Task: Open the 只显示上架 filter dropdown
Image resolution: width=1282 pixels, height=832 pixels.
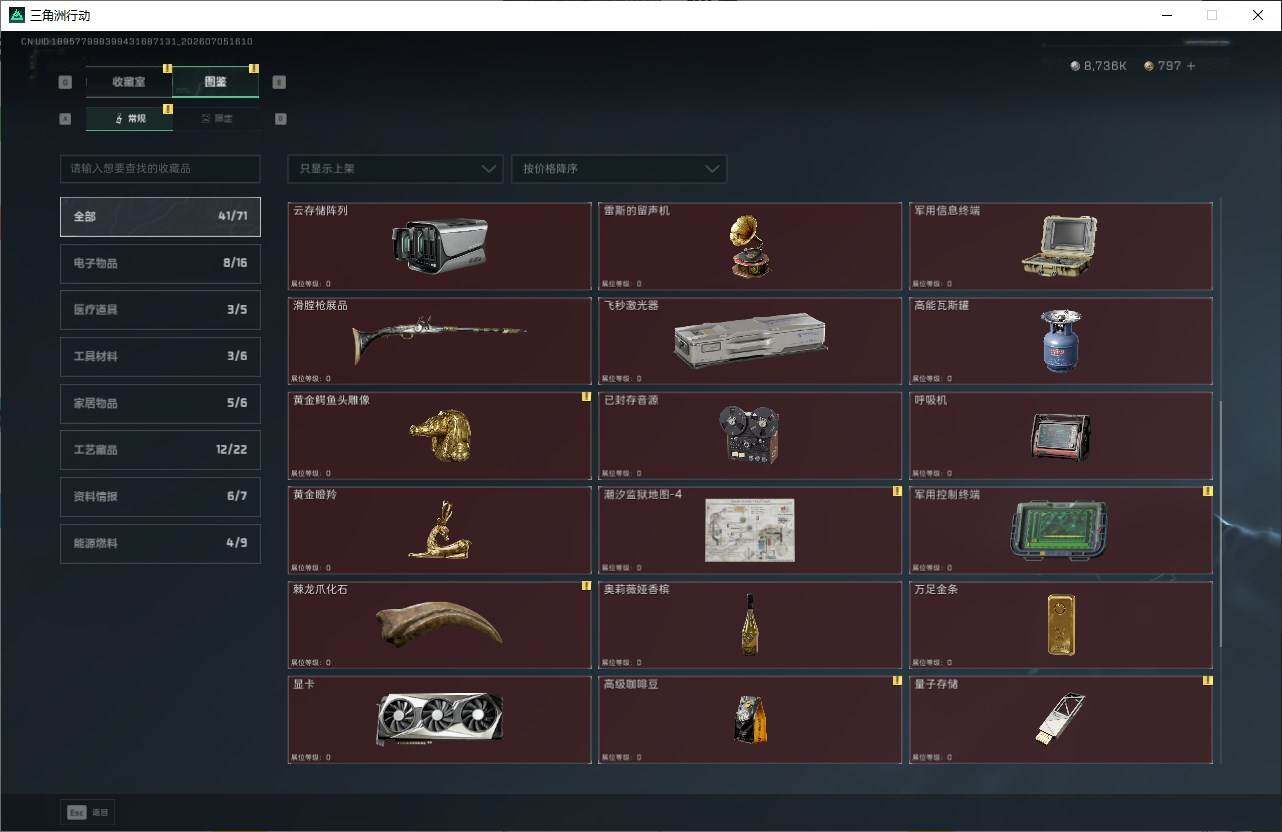Action: tap(395, 168)
